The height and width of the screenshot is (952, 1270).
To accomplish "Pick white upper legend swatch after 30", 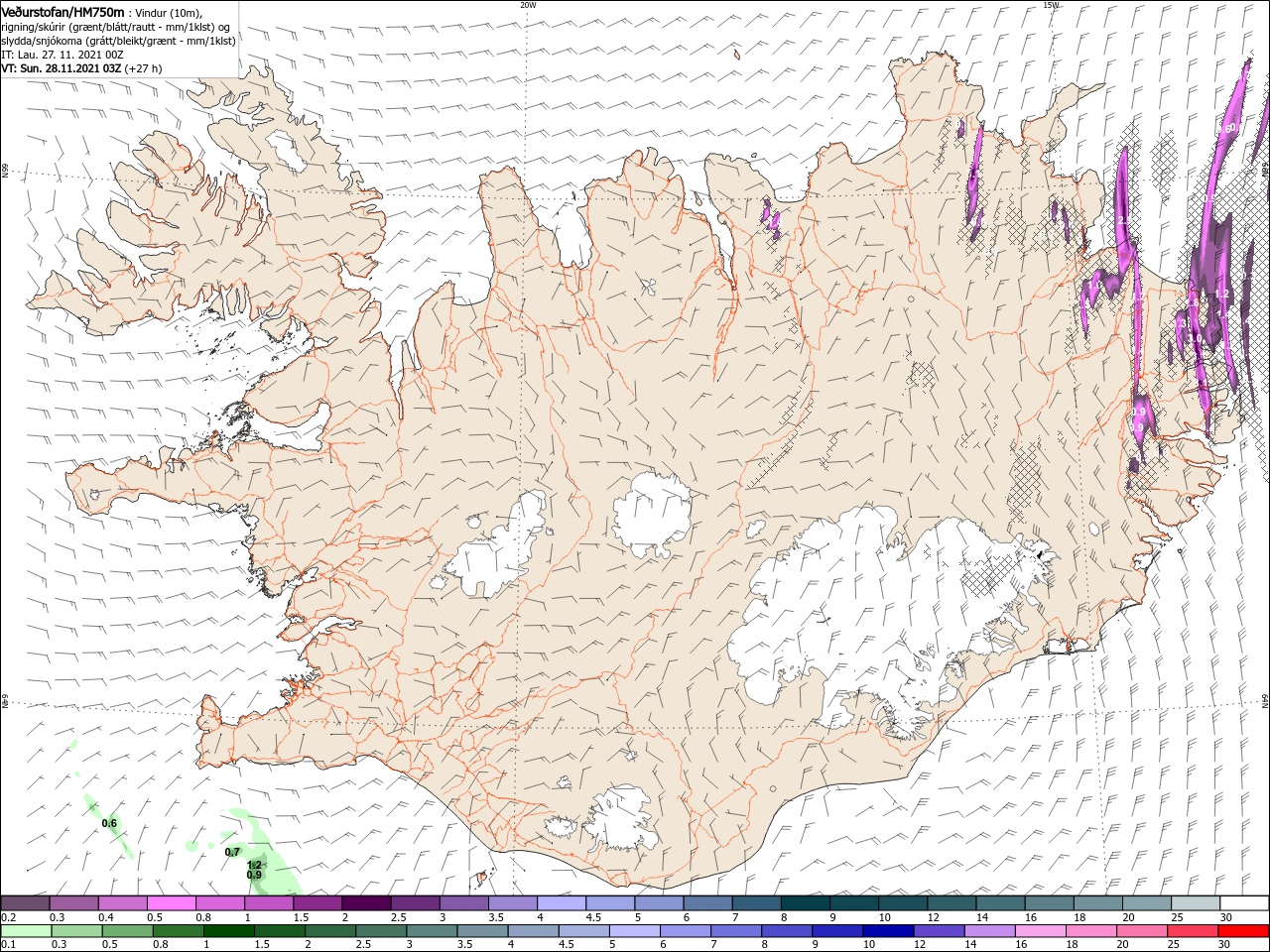I will (1244, 903).
